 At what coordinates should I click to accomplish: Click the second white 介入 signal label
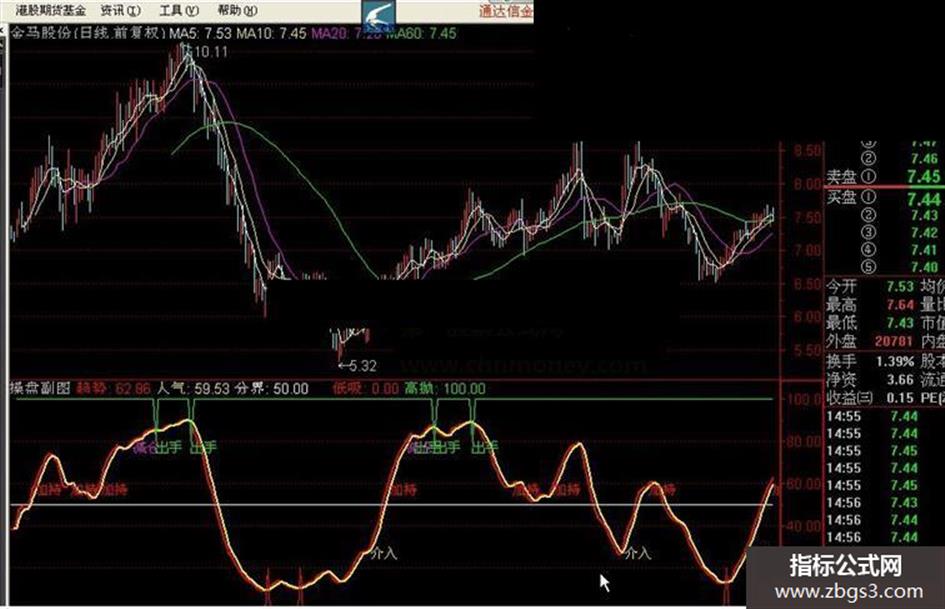pos(638,552)
